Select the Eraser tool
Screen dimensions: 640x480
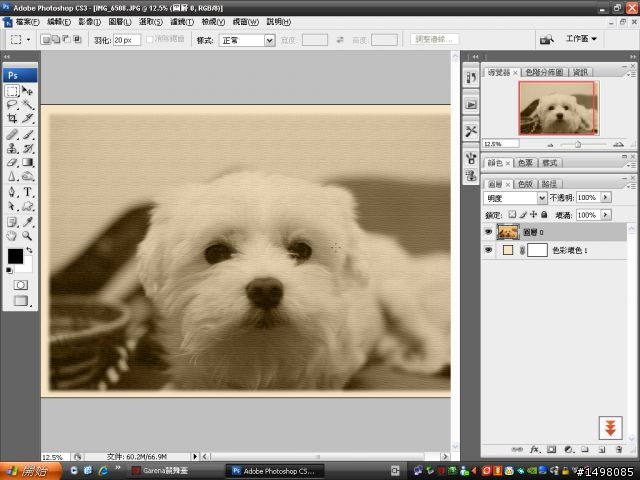coord(12,162)
